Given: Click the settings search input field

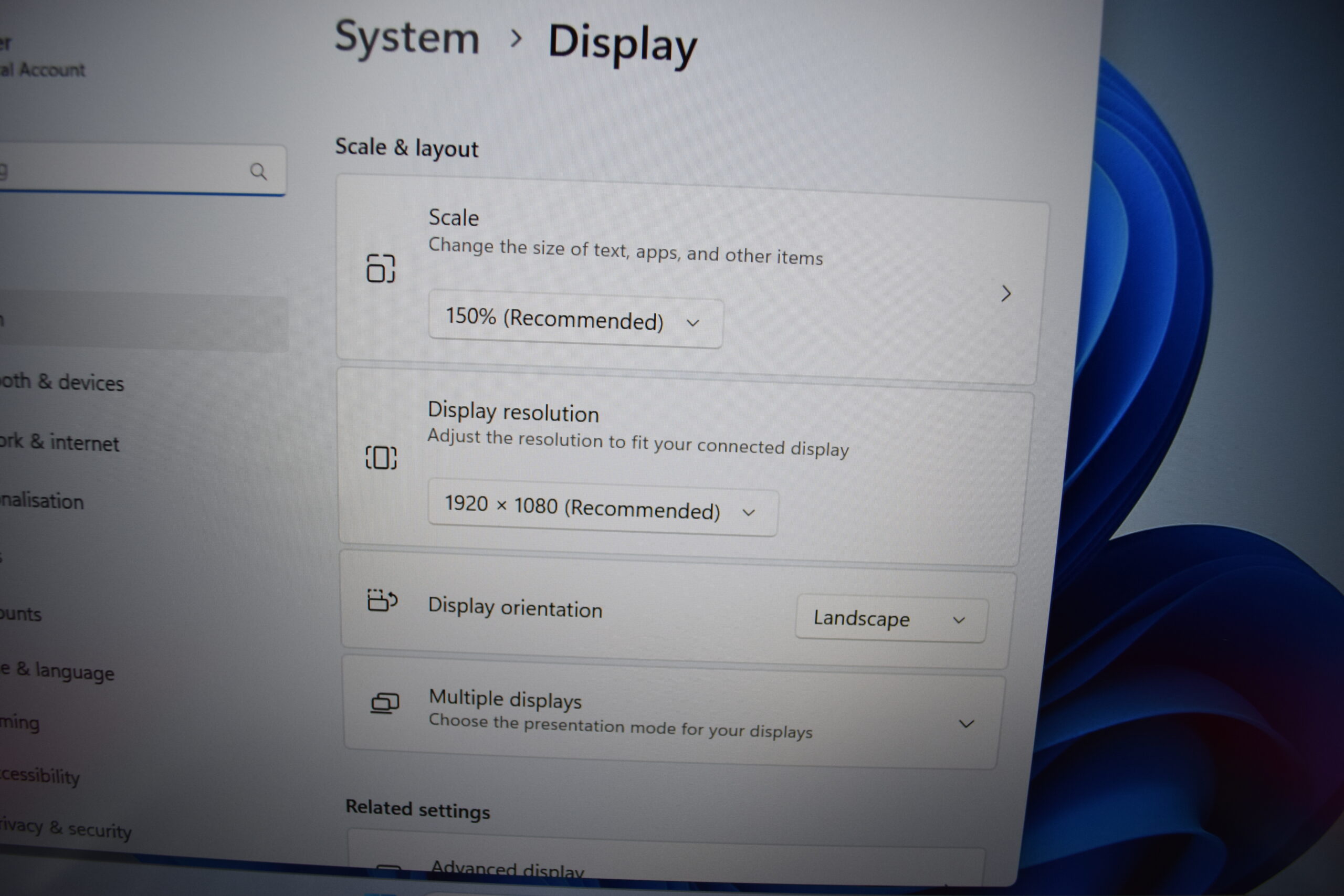Looking at the screenshot, I should point(142,170).
